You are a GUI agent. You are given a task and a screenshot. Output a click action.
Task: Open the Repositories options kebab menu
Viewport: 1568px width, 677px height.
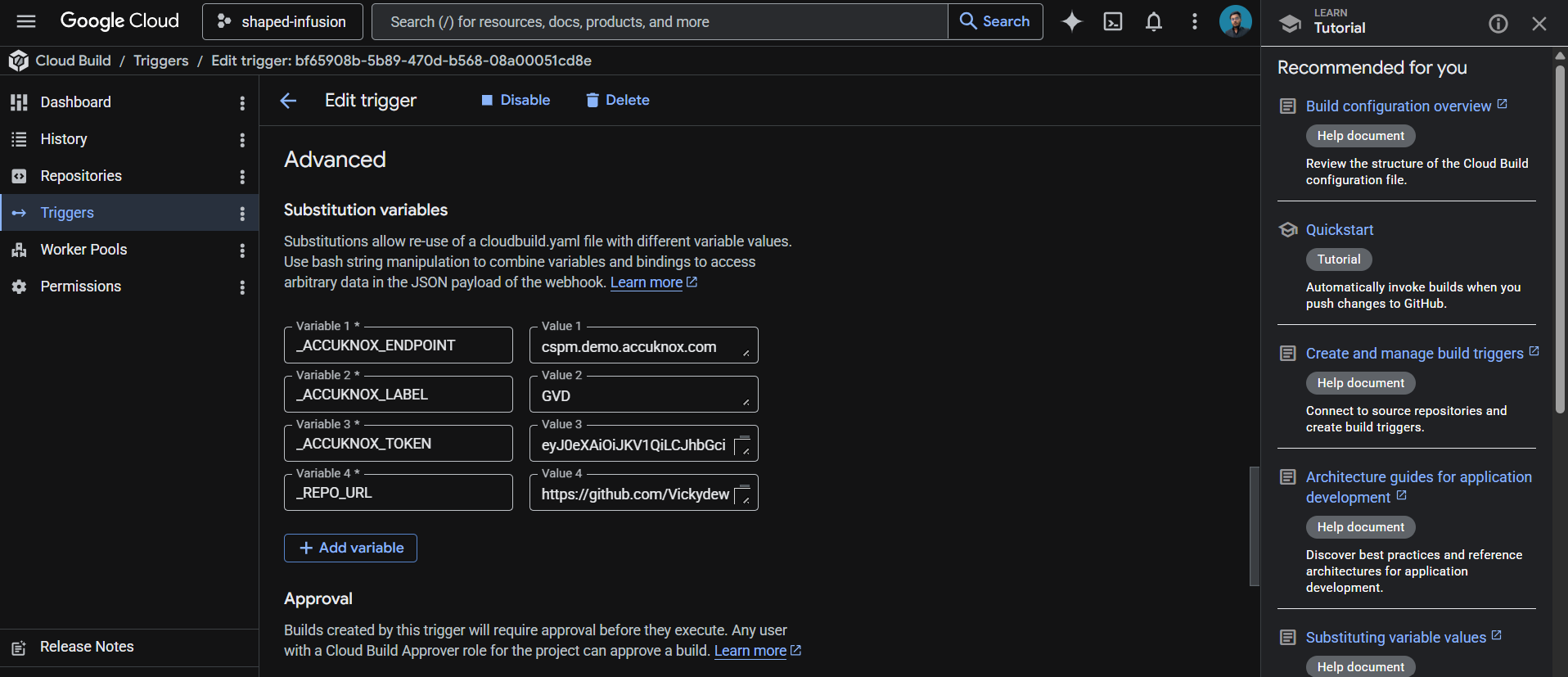(242, 177)
